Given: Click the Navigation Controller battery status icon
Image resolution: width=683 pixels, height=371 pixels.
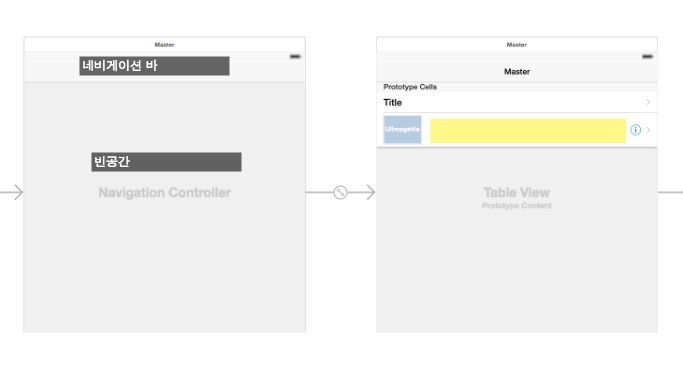Looking at the screenshot, I should 295,56.
